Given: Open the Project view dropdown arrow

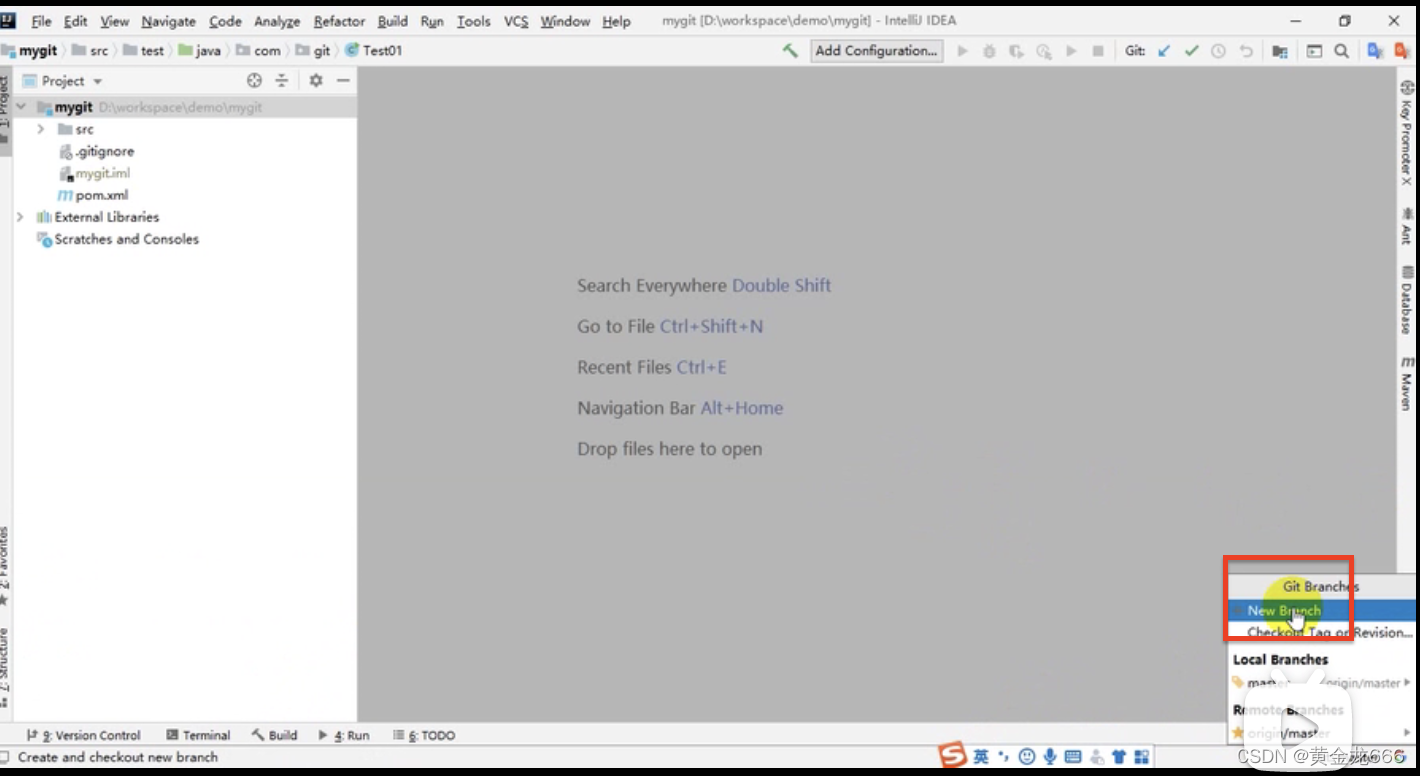Looking at the screenshot, I should pyautogui.click(x=97, y=81).
